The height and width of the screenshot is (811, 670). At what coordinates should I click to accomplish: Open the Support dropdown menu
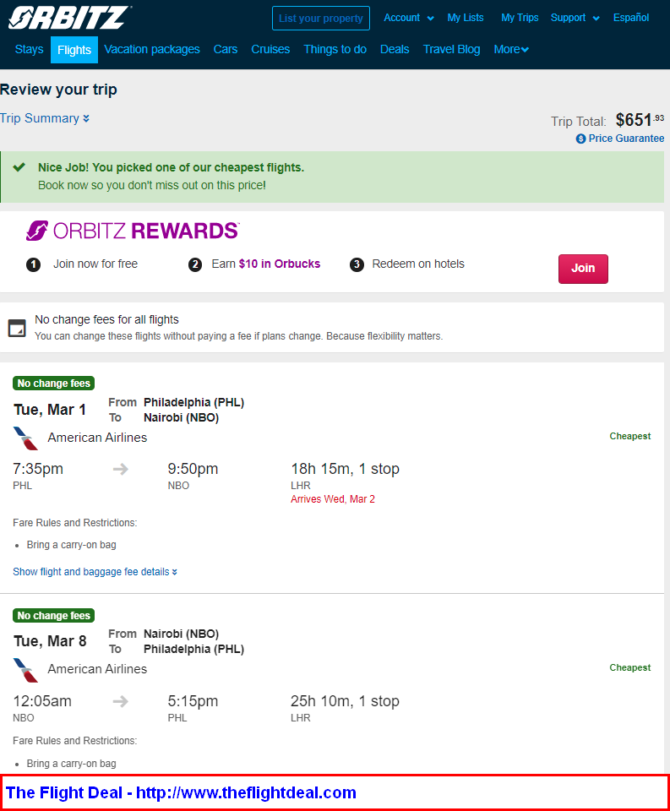[x=575, y=18]
